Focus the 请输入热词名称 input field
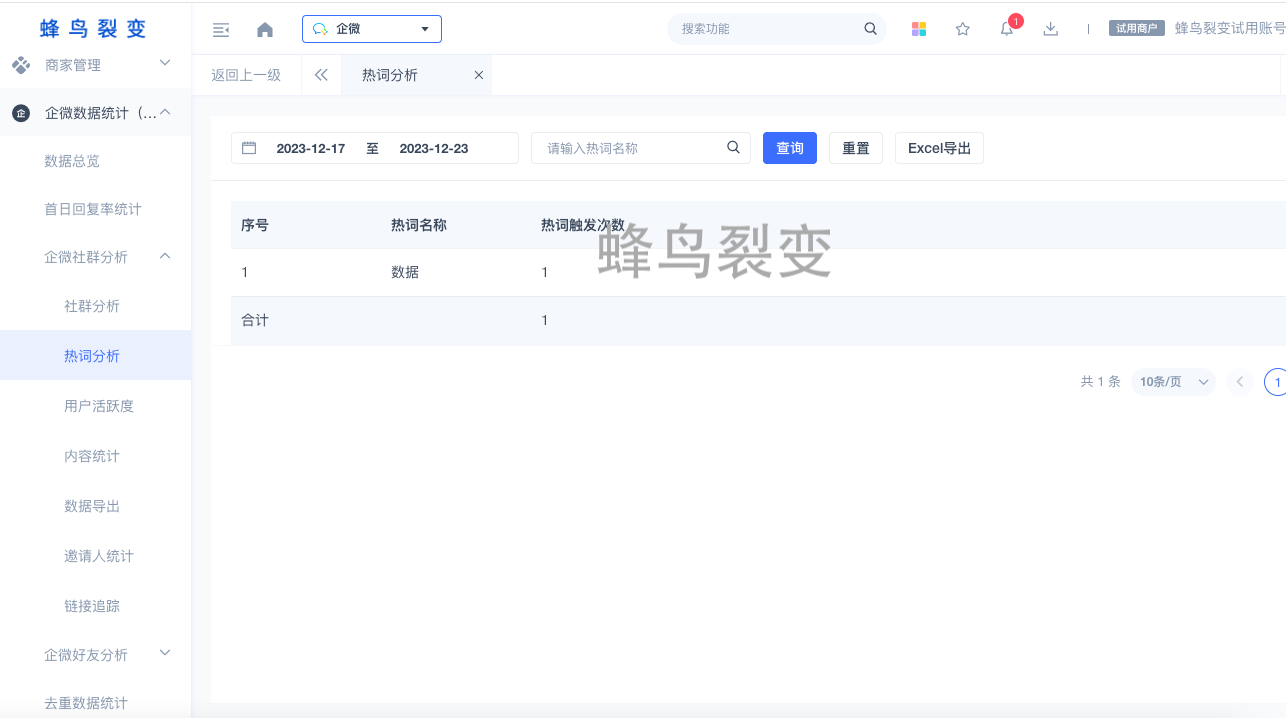The width and height of the screenshot is (1286, 718). point(630,148)
